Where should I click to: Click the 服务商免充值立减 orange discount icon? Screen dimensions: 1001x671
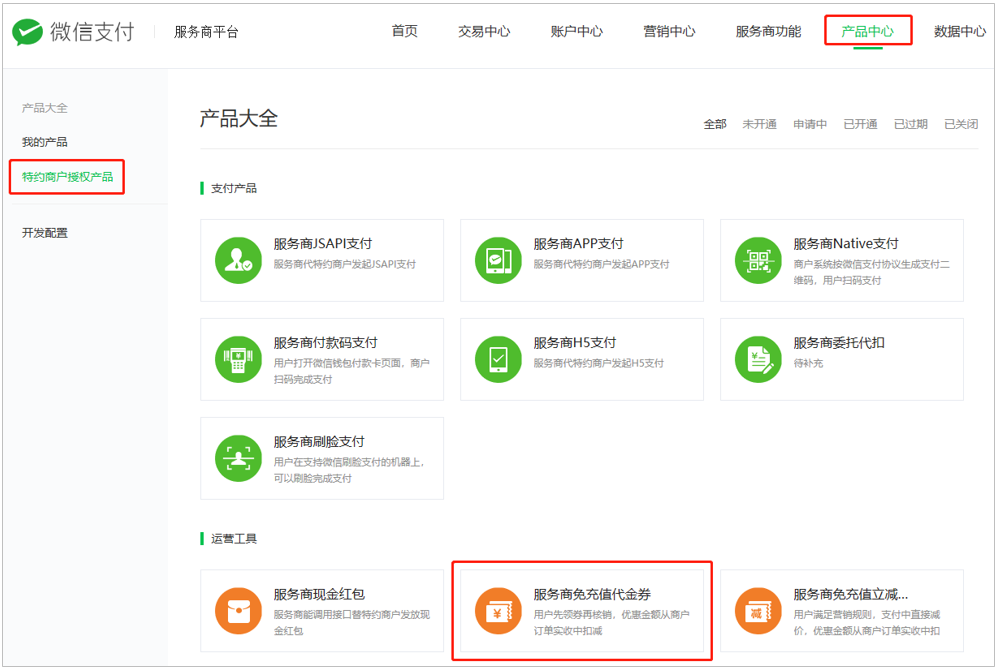click(758, 611)
